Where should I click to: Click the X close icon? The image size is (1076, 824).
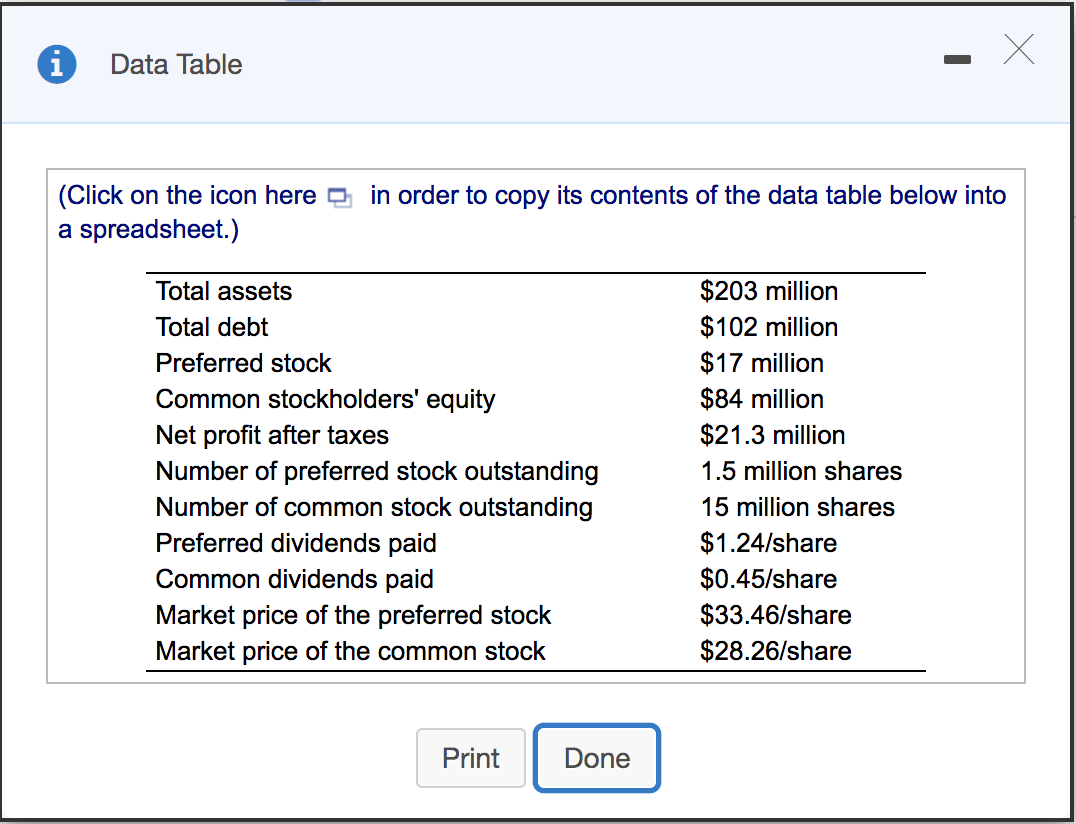click(1018, 50)
